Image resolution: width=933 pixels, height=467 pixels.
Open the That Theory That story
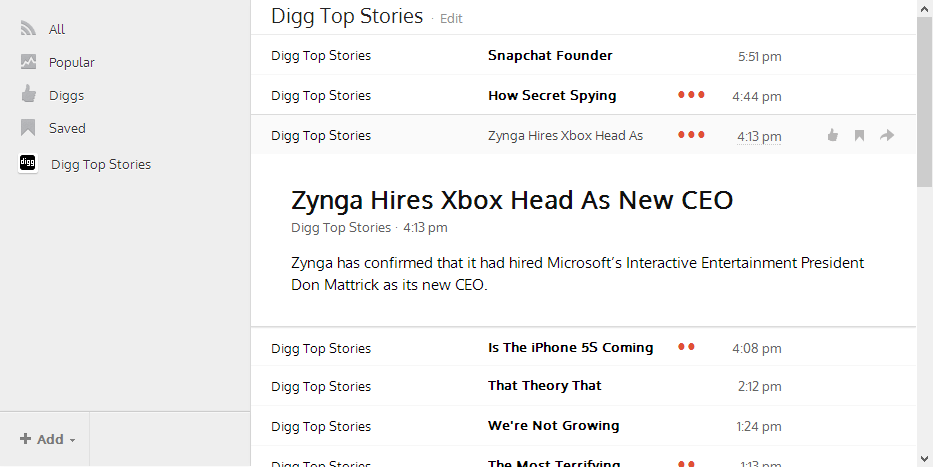[x=544, y=385]
